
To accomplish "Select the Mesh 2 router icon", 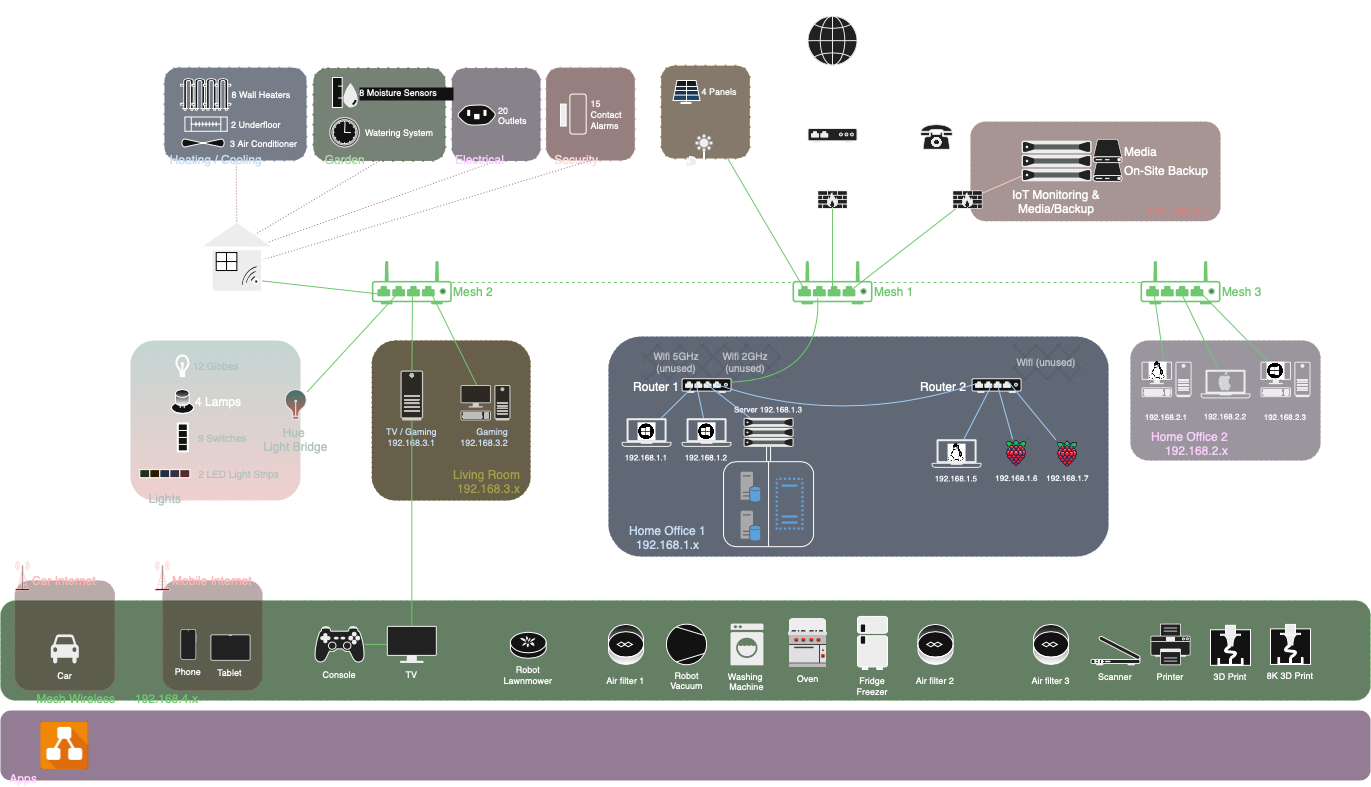I will click(411, 282).
